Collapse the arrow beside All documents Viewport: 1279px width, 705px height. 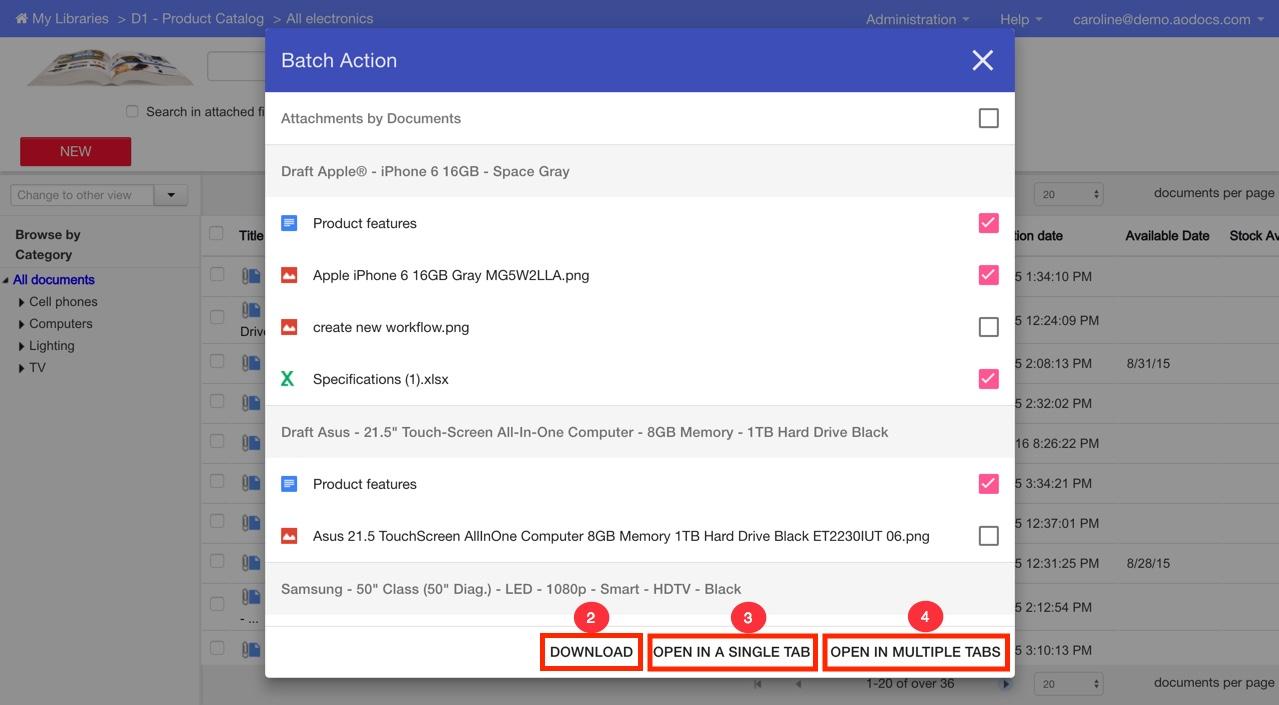coord(6,280)
